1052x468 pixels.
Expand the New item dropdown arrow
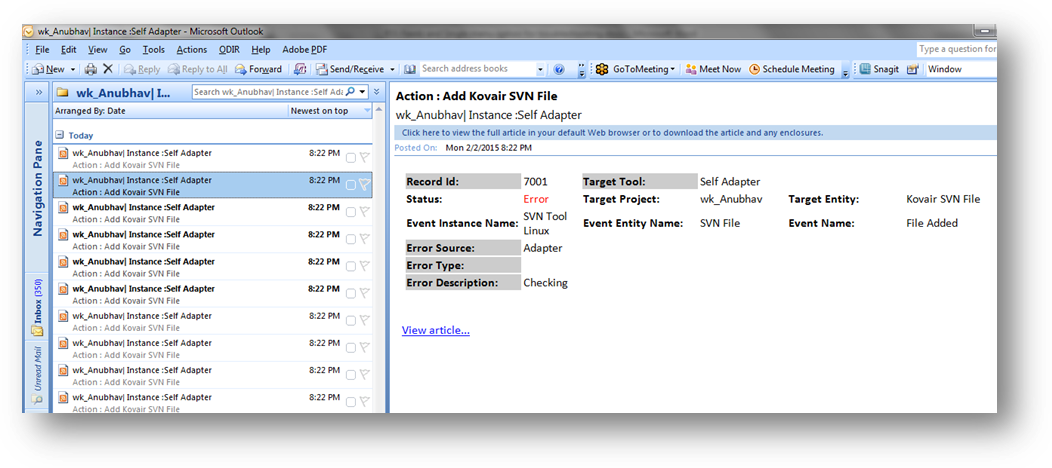[x=74, y=70]
